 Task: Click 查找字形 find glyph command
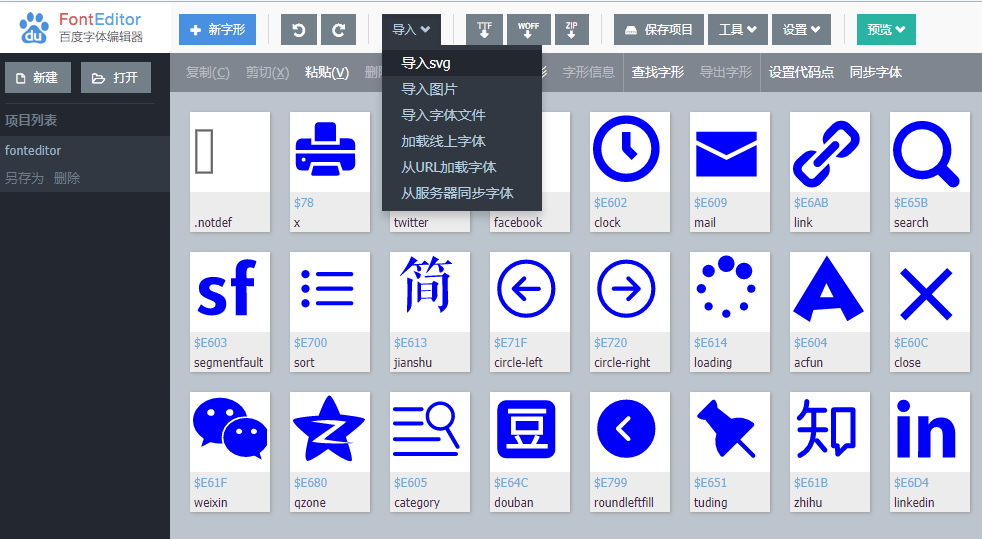[x=658, y=73]
